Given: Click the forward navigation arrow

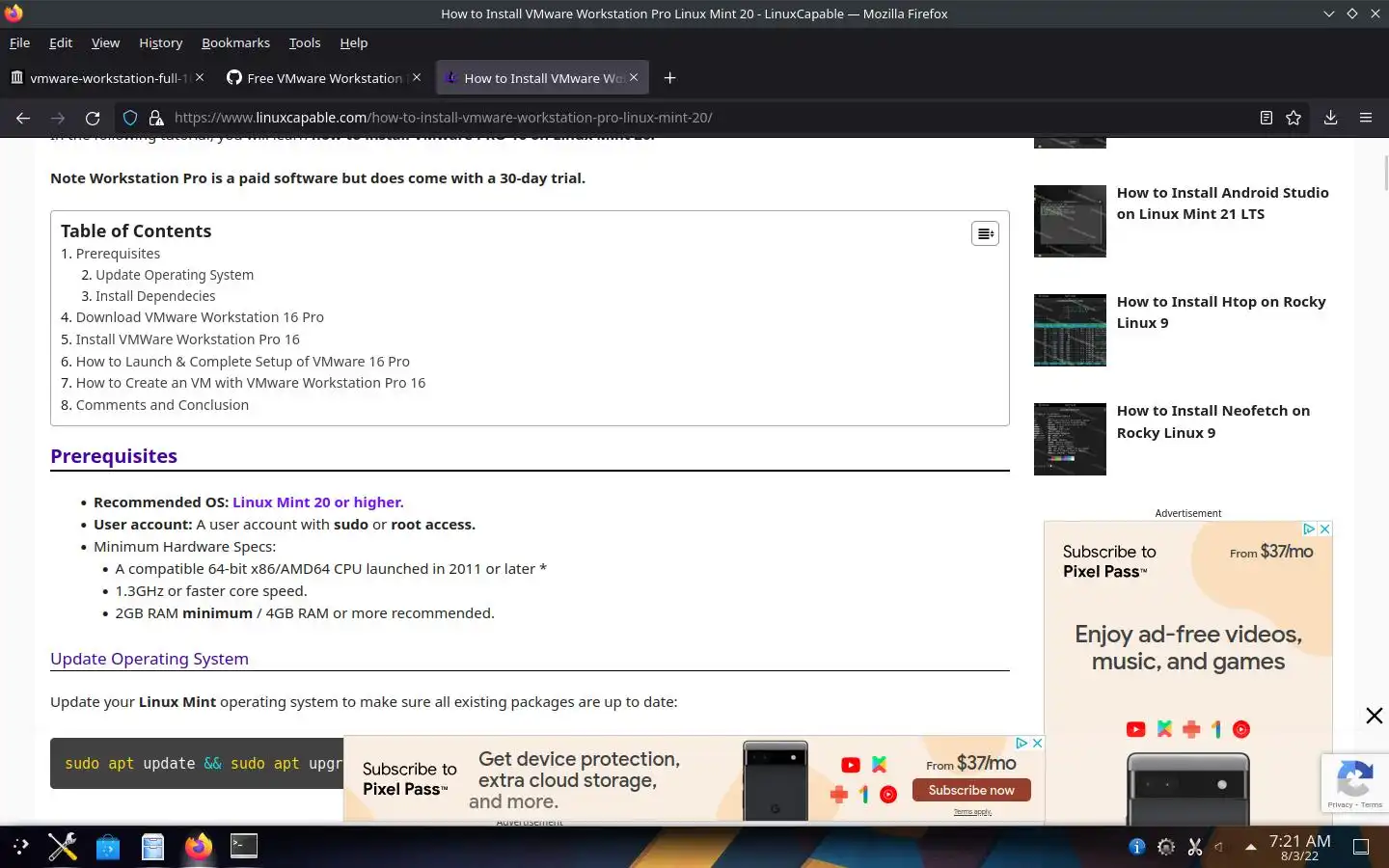Looking at the screenshot, I should coord(58,118).
